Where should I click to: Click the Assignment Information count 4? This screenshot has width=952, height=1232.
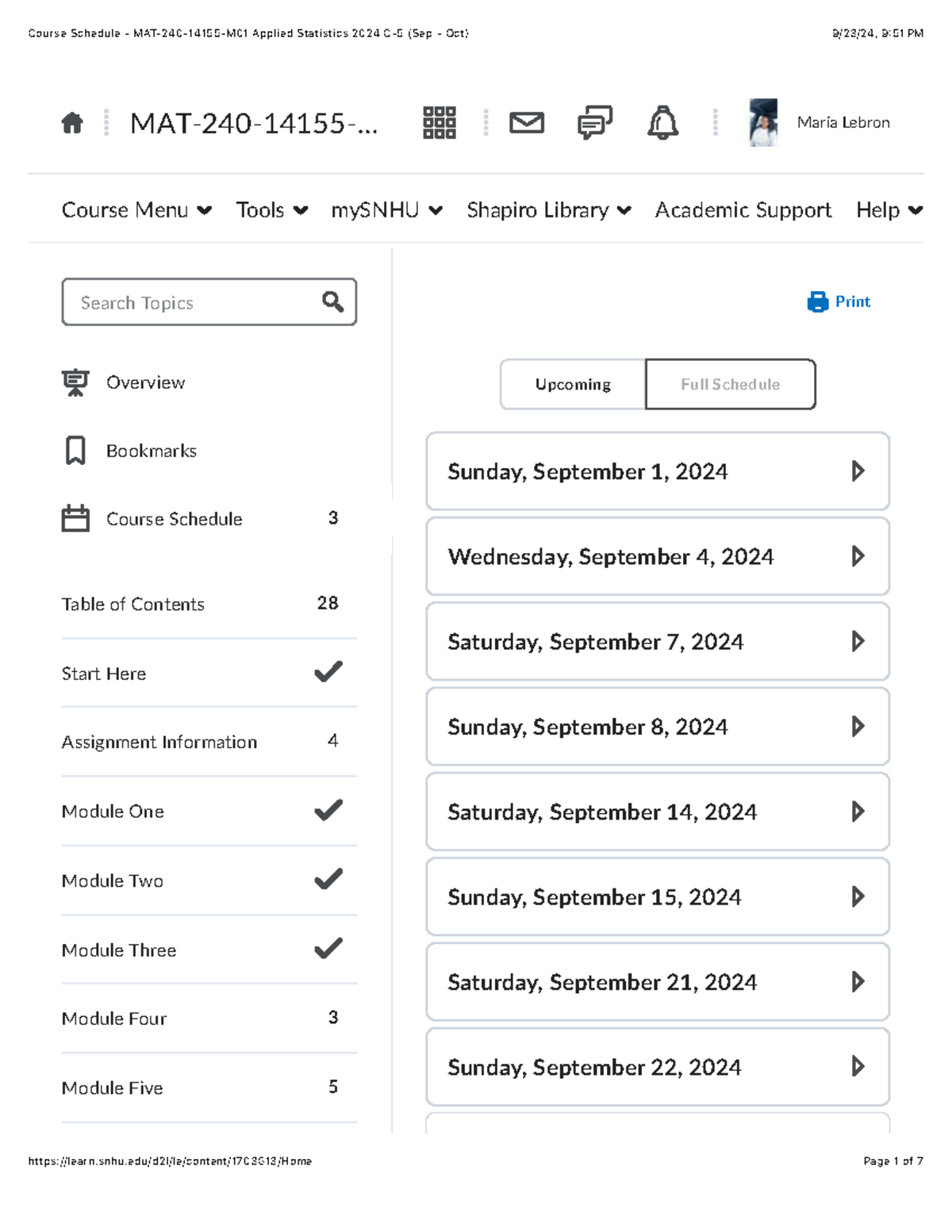(333, 740)
